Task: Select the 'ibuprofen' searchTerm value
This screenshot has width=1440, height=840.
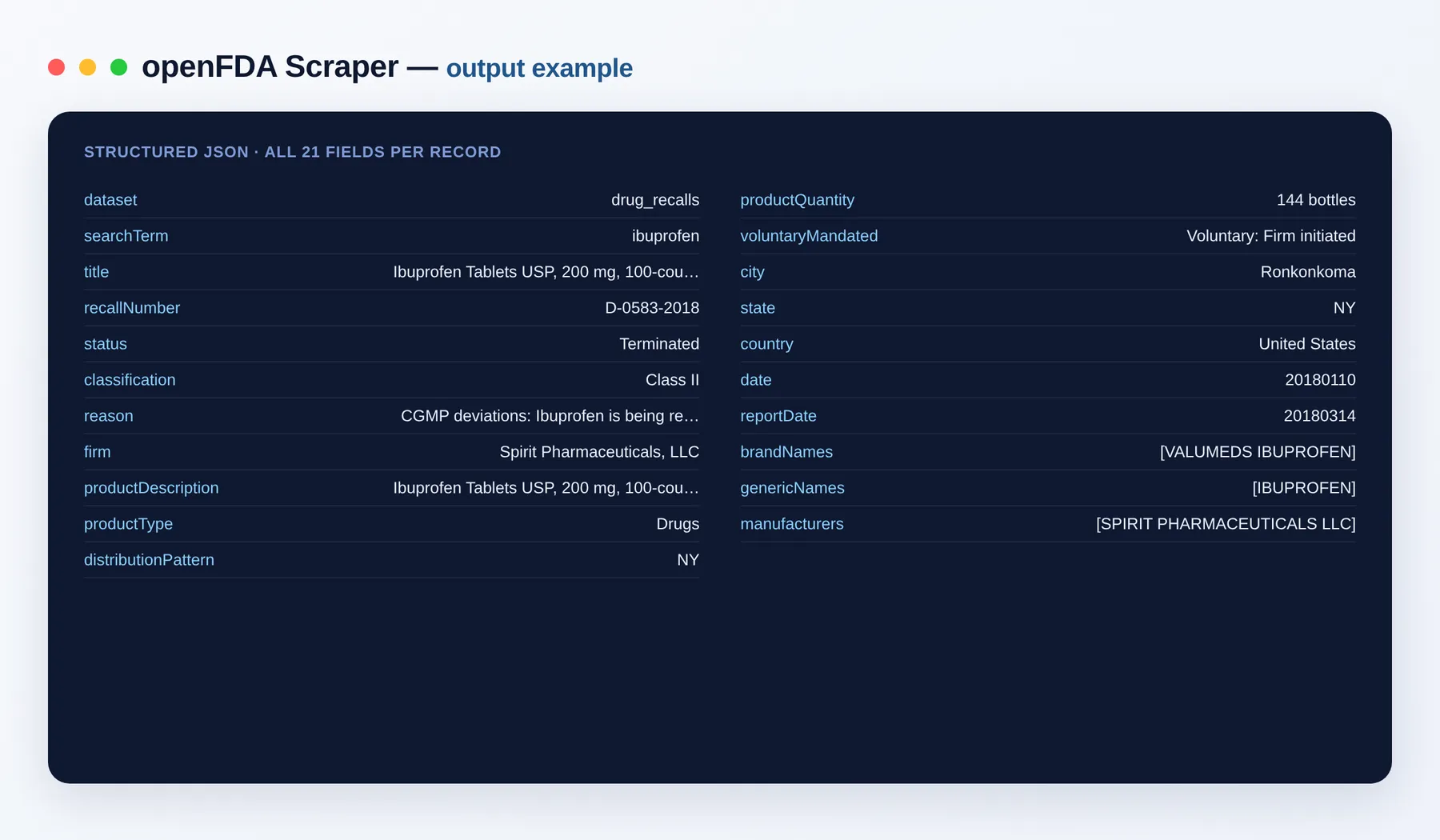Action: coord(666,236)
